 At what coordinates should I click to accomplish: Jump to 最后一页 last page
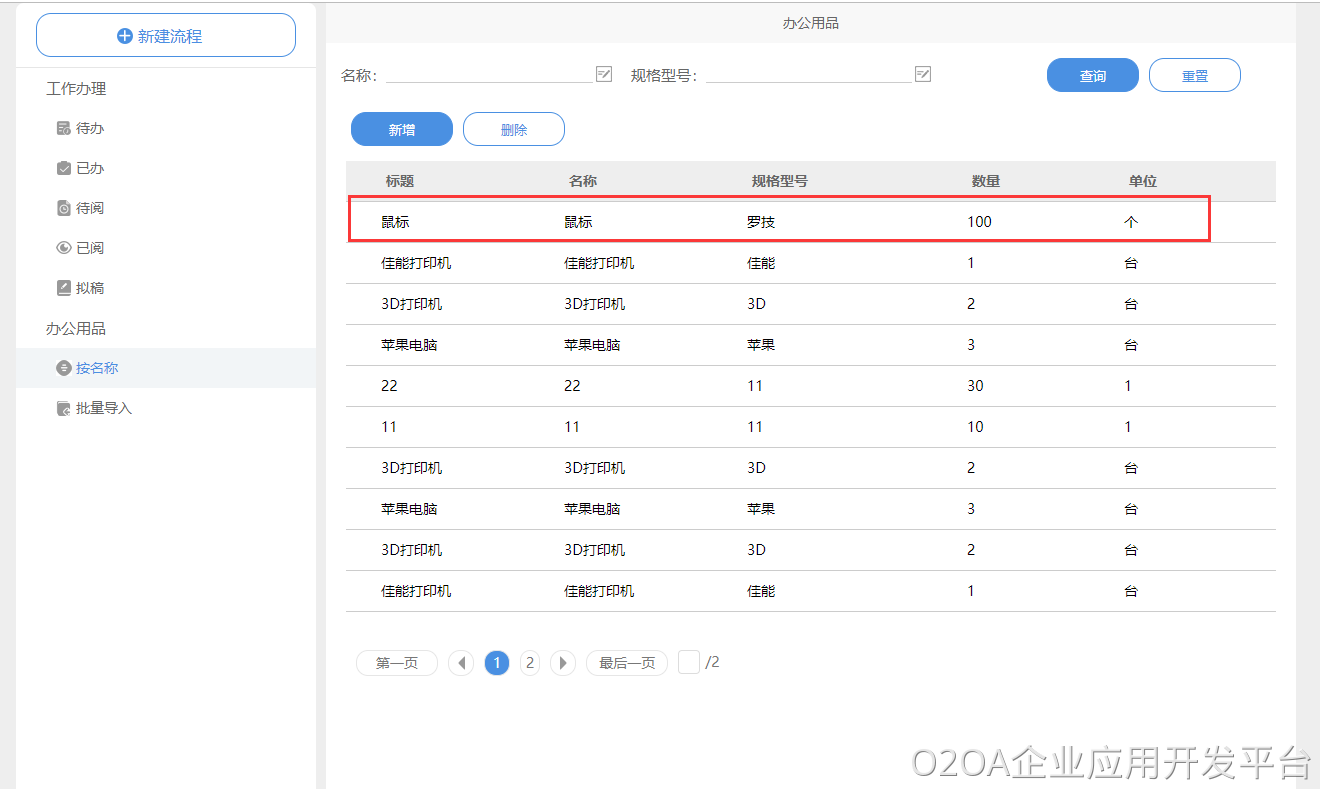coord(627,663)
